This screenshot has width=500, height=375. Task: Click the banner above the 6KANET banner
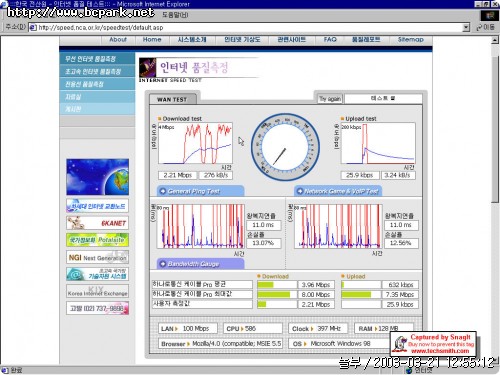(97, 206)
